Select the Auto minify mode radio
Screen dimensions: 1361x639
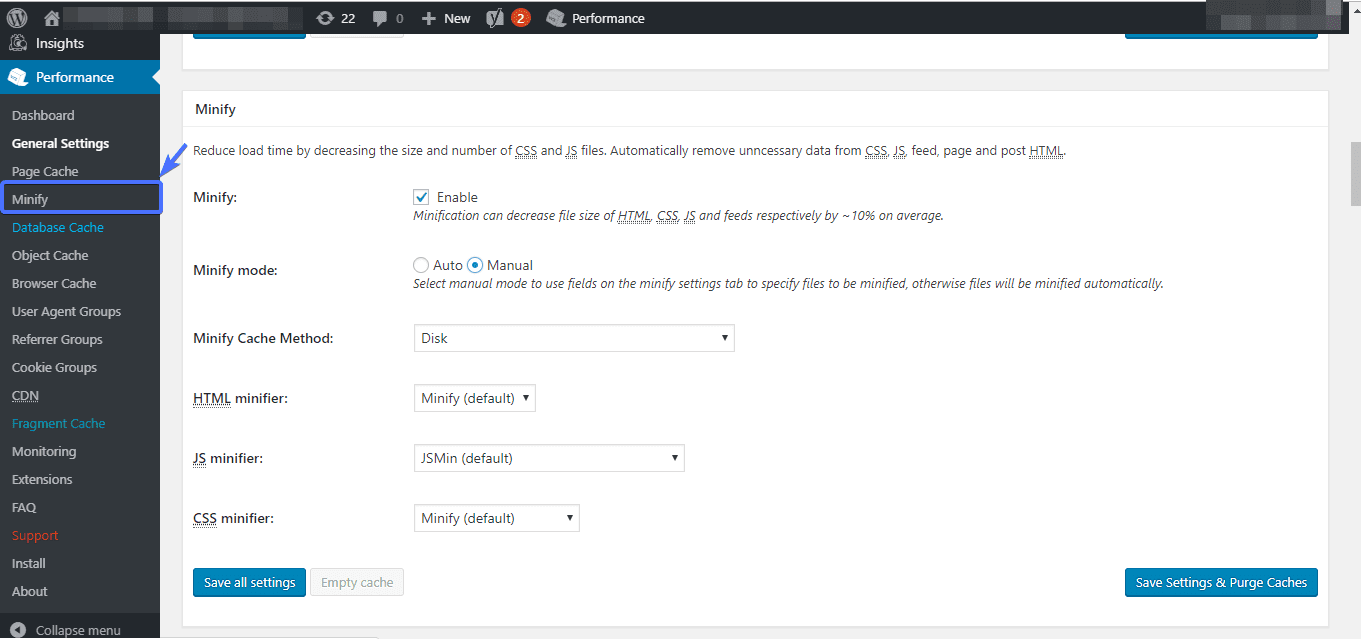tap(421, 265)
